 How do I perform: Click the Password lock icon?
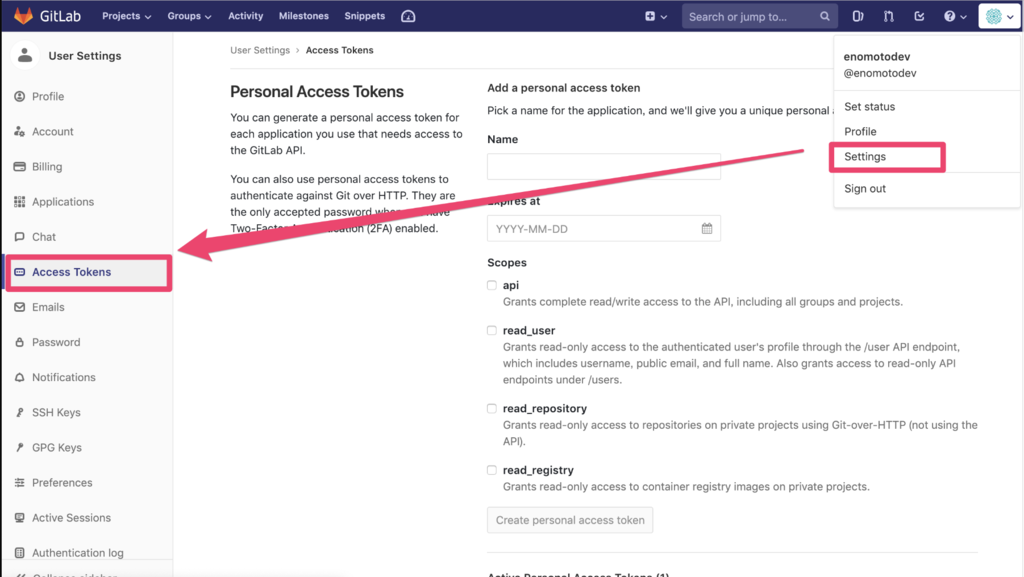tap(20, 343)
